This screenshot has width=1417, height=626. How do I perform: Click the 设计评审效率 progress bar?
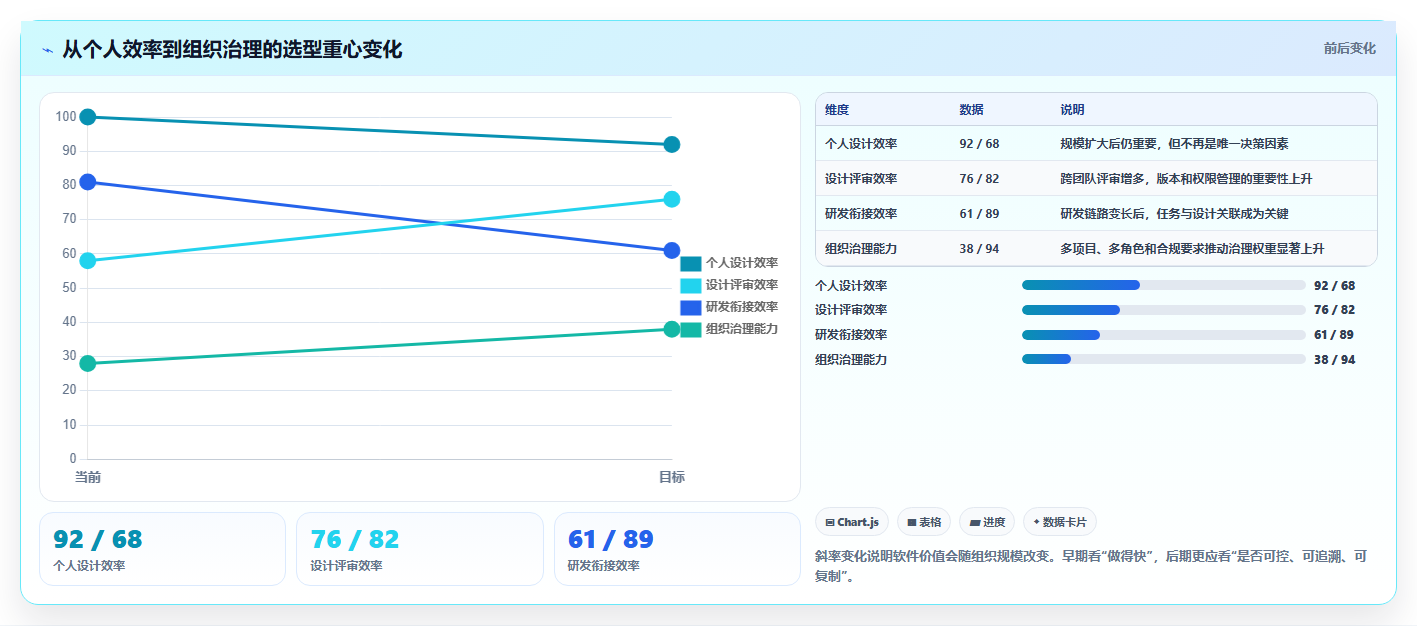pos(1164,310)
